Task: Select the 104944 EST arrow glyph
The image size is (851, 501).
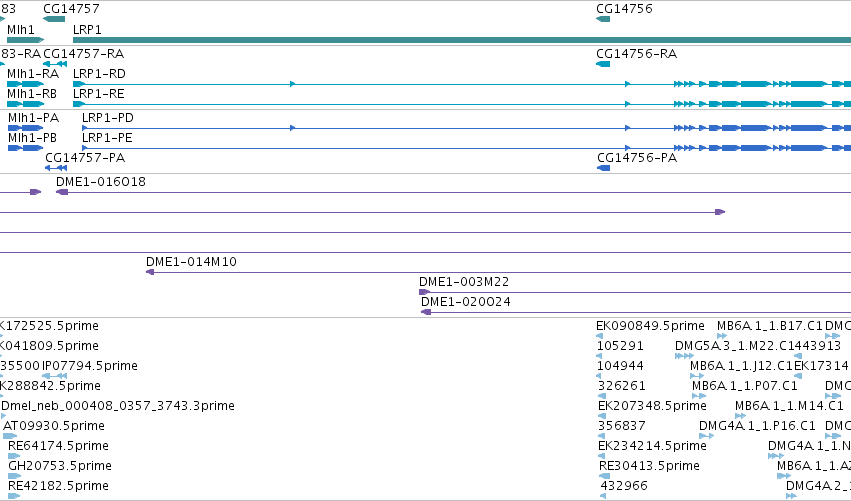Action: pyautogui.click(x=599, y=376)
